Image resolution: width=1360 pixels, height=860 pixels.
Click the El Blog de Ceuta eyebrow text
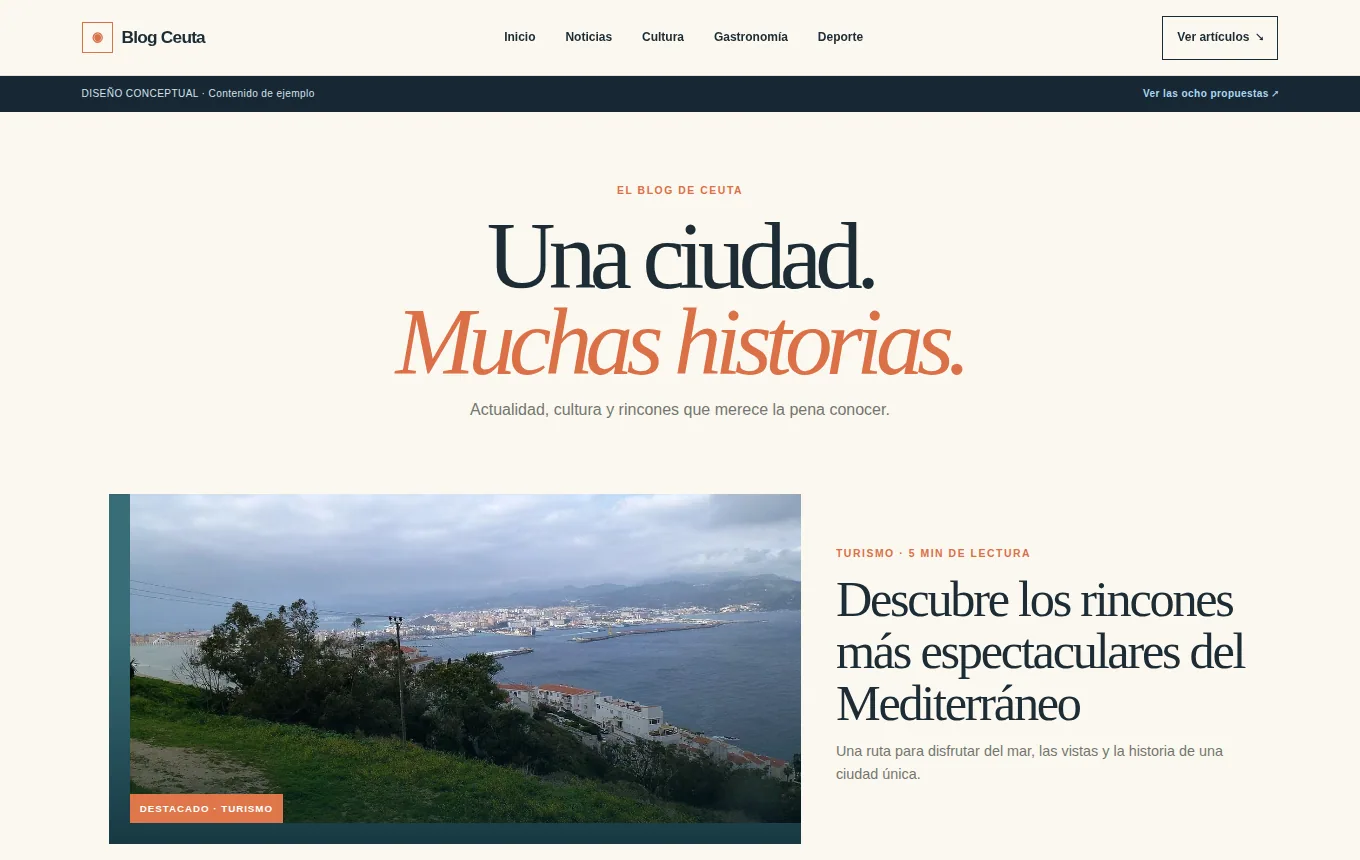click(680, 190)
